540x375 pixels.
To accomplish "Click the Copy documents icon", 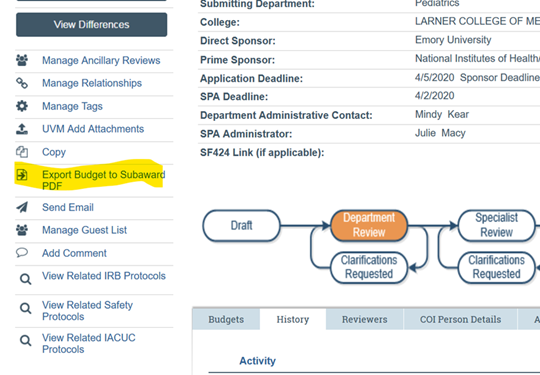I will click(22, 152).
